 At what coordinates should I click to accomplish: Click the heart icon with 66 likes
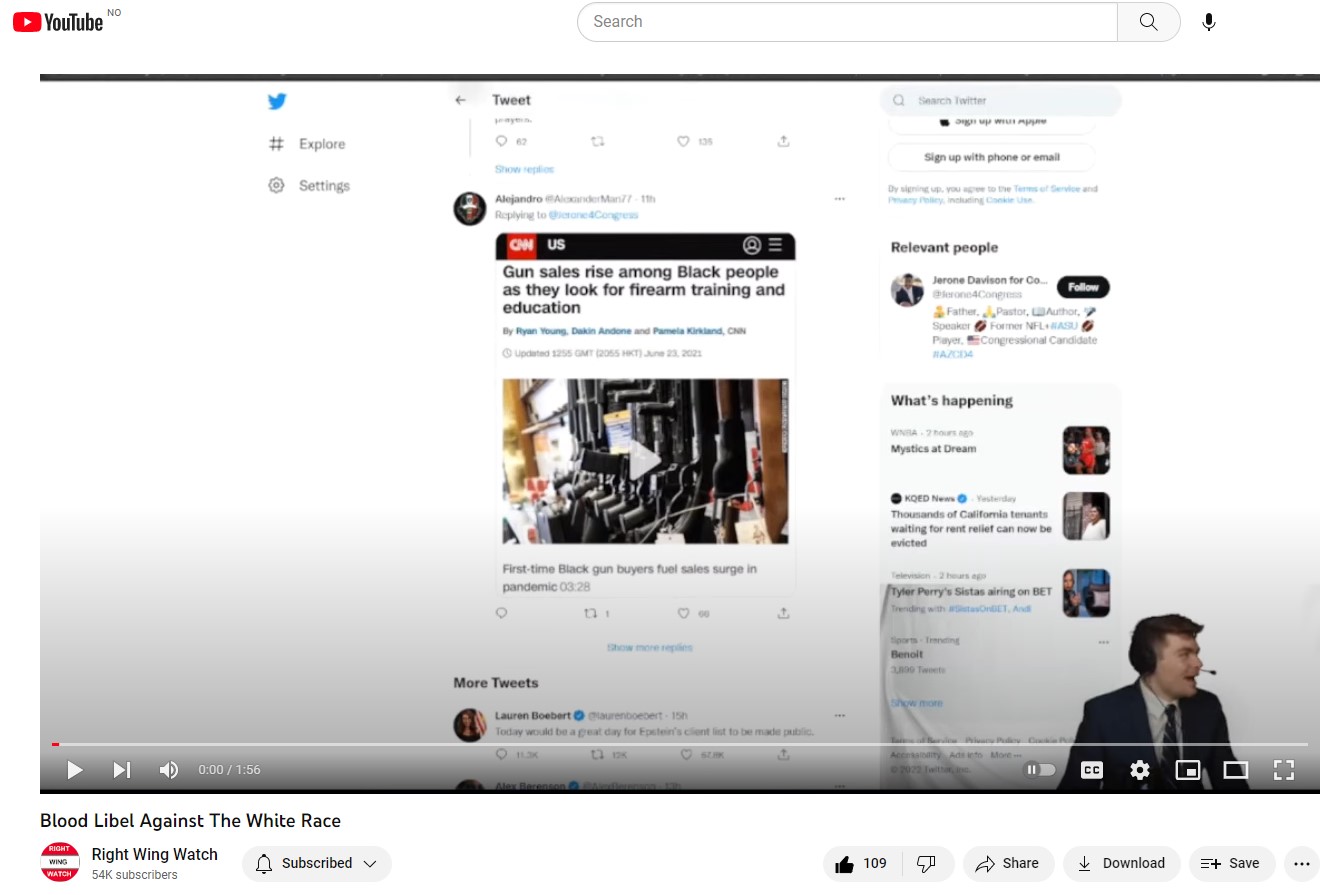[x=684, y=613]
